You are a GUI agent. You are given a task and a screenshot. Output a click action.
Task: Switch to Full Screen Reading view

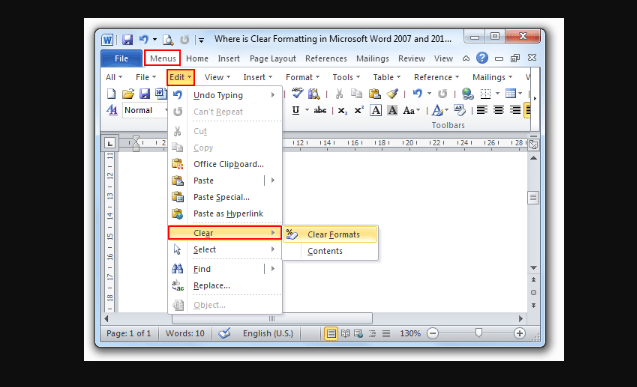point(345,334)
